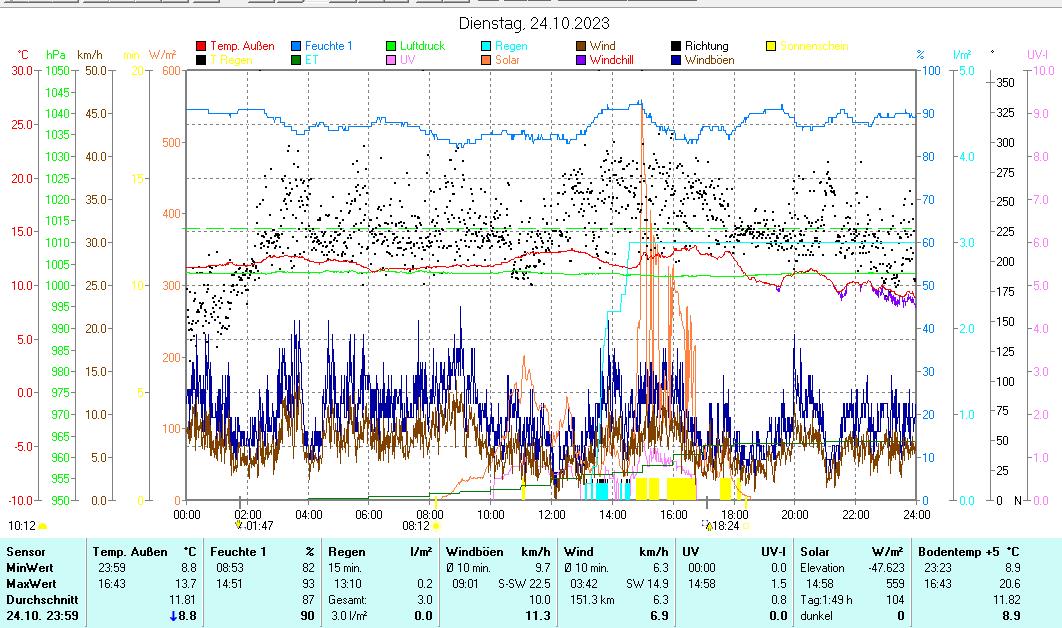Click the Bodentemp max value 20.6

pyautogui.click(x=1009, y=584)
